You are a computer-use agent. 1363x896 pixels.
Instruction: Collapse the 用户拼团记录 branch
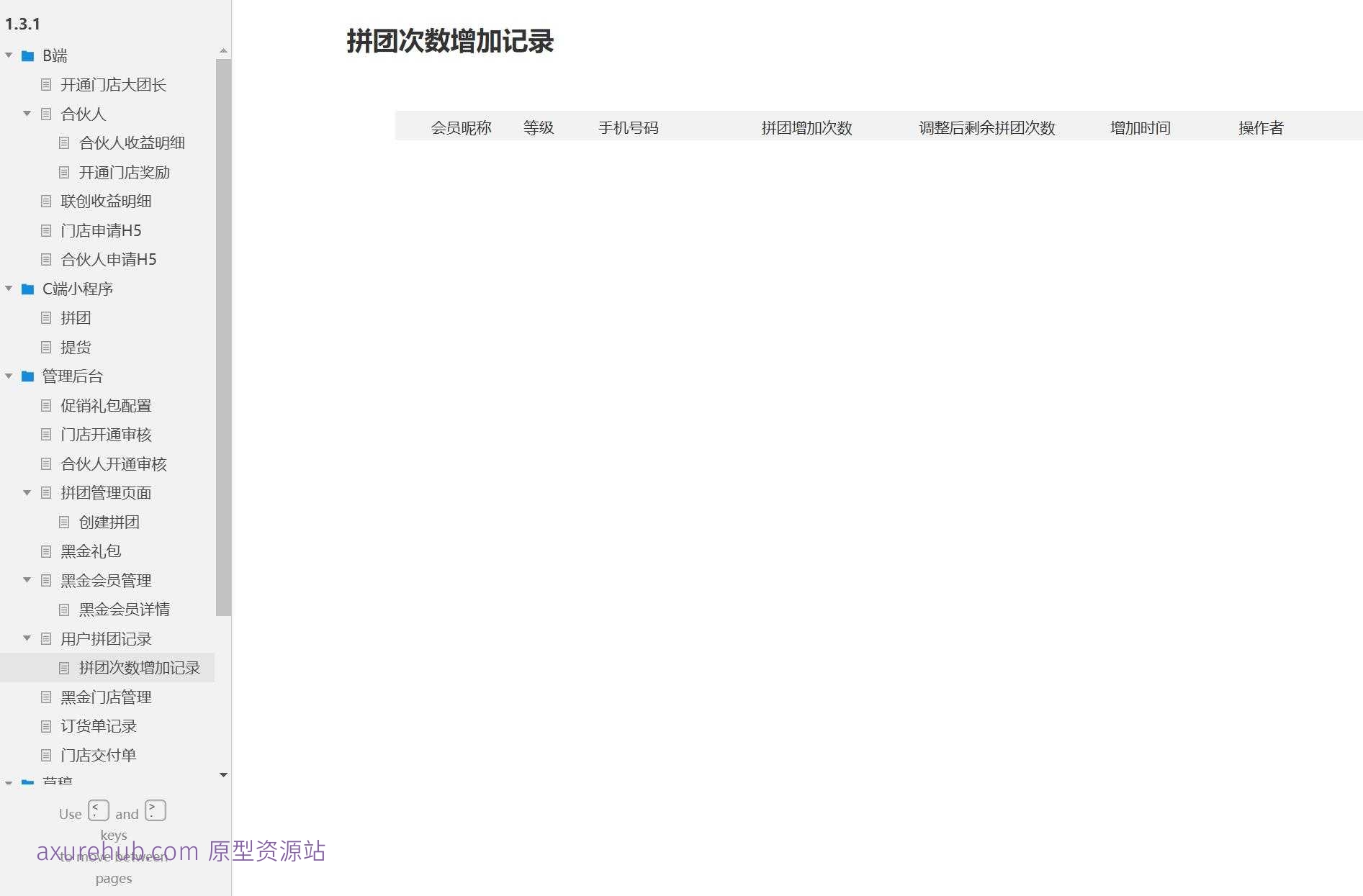coord(27,638)
